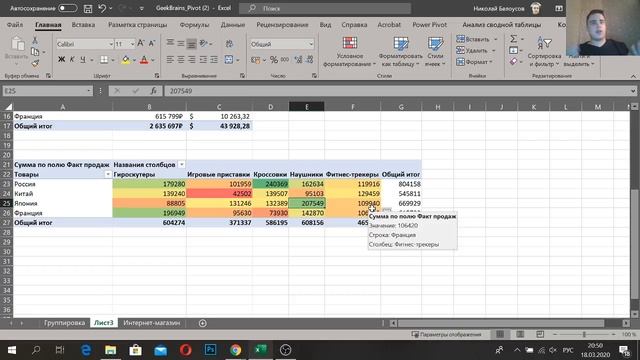This screenshot has height=360, width=640.
Task: Open Сортировка и фильтр button
Action: click(544, 52)
